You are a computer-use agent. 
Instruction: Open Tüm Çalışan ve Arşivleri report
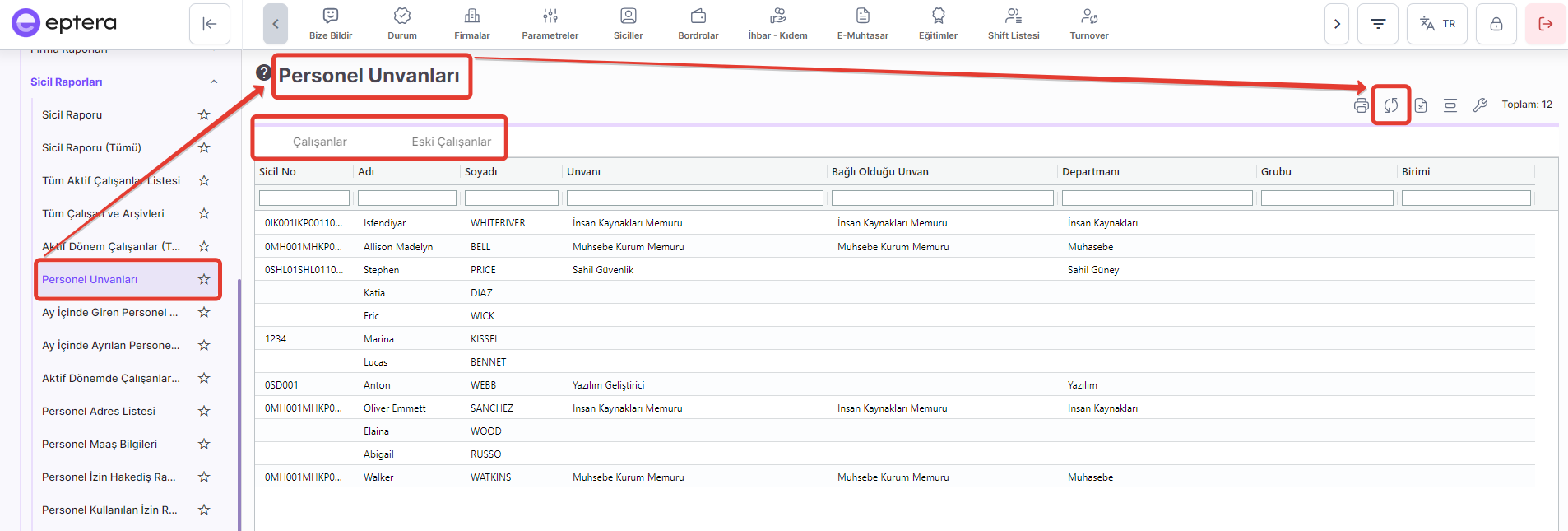[103, 214]
